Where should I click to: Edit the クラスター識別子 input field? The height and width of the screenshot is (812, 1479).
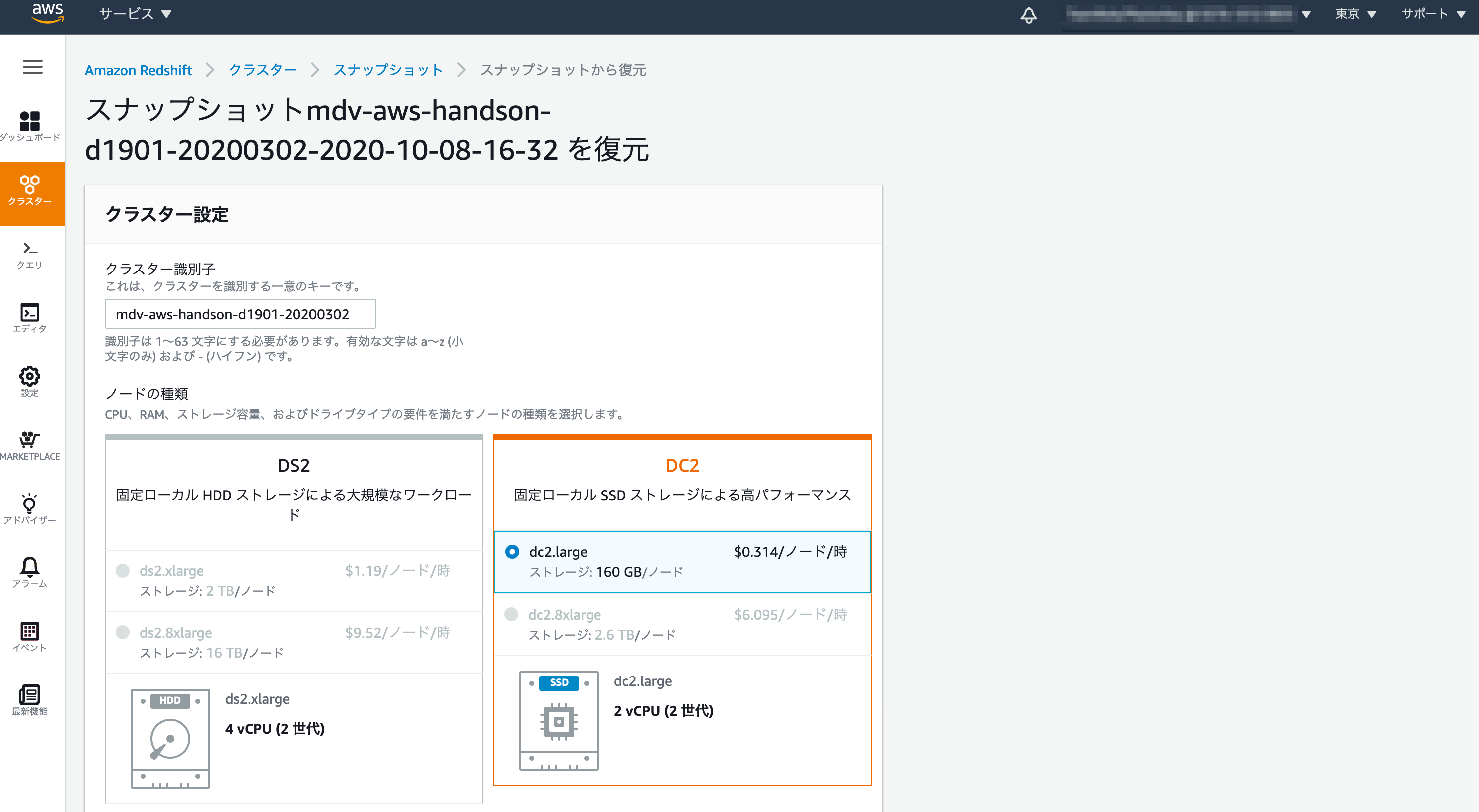pos(240,314)
